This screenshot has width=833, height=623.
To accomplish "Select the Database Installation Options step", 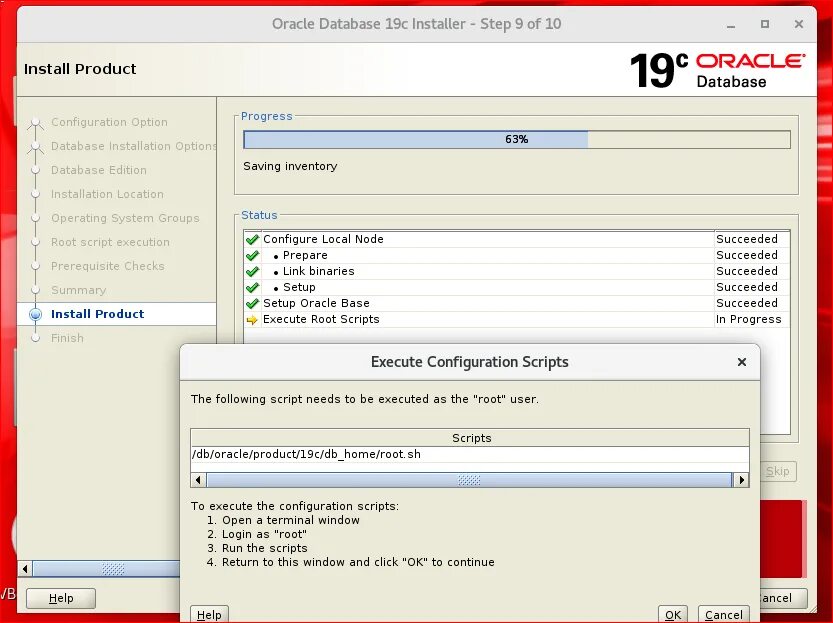I will click(133, 146).
